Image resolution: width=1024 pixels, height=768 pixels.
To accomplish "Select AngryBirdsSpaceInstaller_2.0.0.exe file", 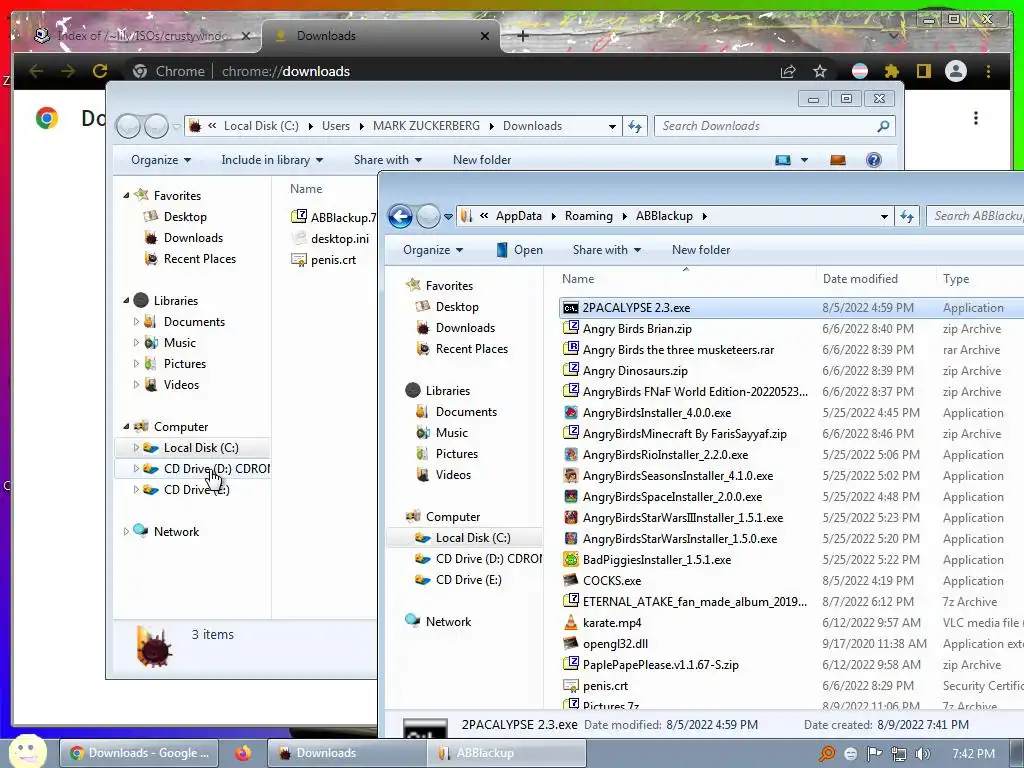I will pos(662,496).
